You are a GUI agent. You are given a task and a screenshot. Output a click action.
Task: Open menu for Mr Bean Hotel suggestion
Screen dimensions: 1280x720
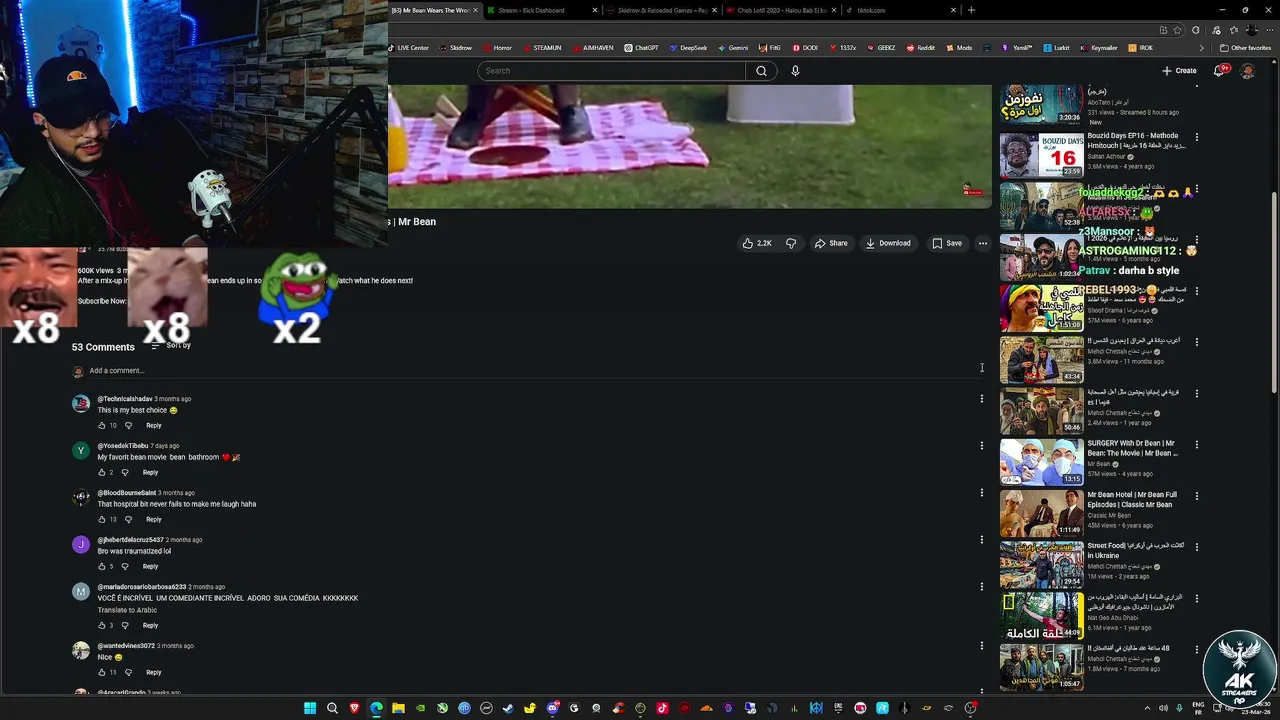pyautogui.click(x=1196, y=495)
